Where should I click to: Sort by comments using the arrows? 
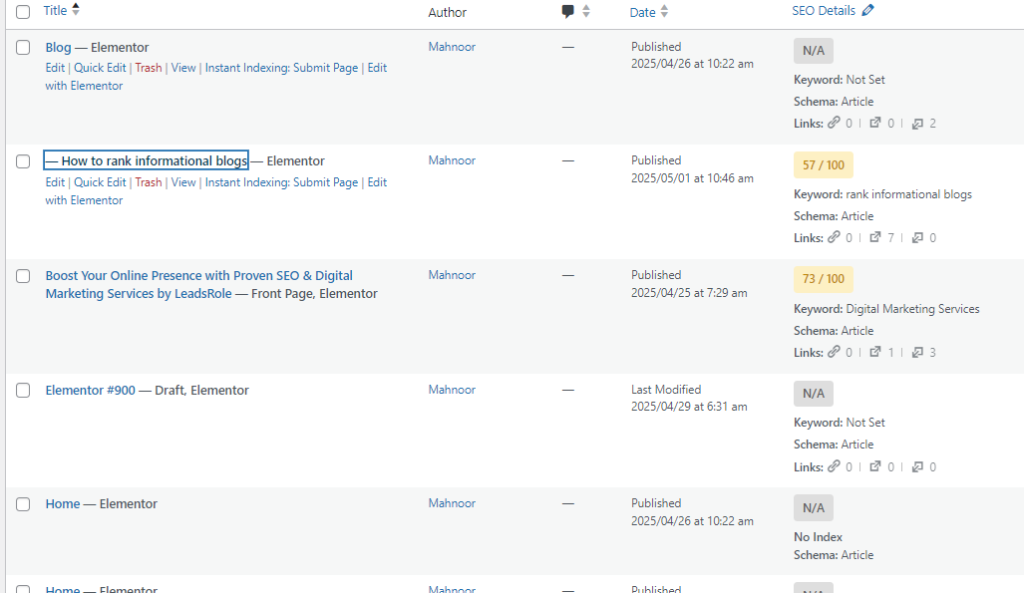pyautogui.click(x=586, y=12)
